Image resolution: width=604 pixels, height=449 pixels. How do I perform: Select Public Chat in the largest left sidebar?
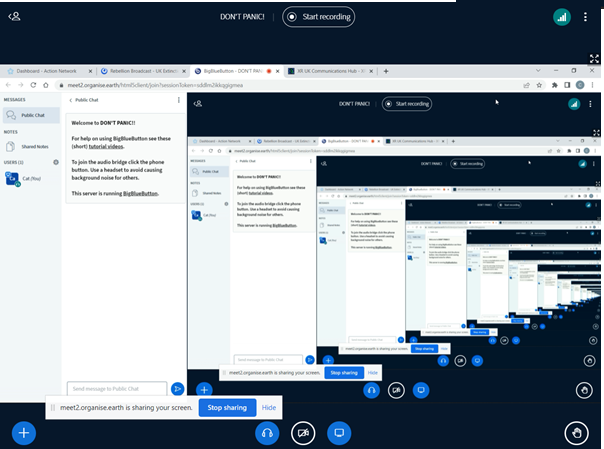coord(31,115)
